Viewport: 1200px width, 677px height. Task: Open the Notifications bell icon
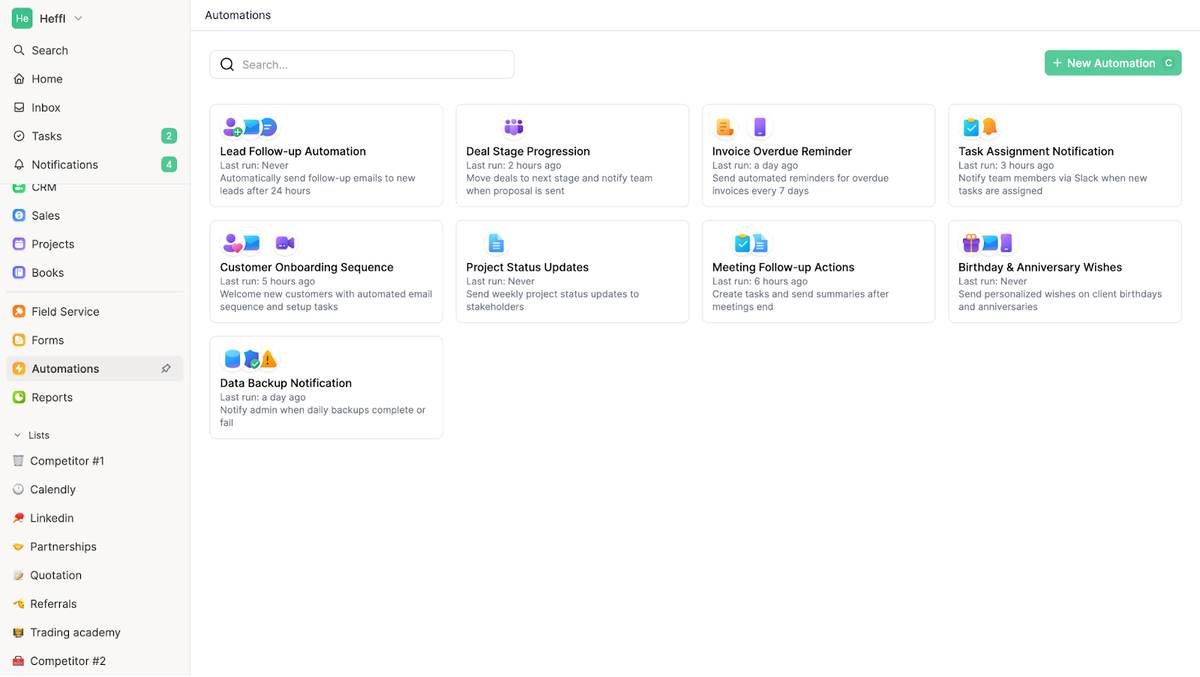point(19,164)
